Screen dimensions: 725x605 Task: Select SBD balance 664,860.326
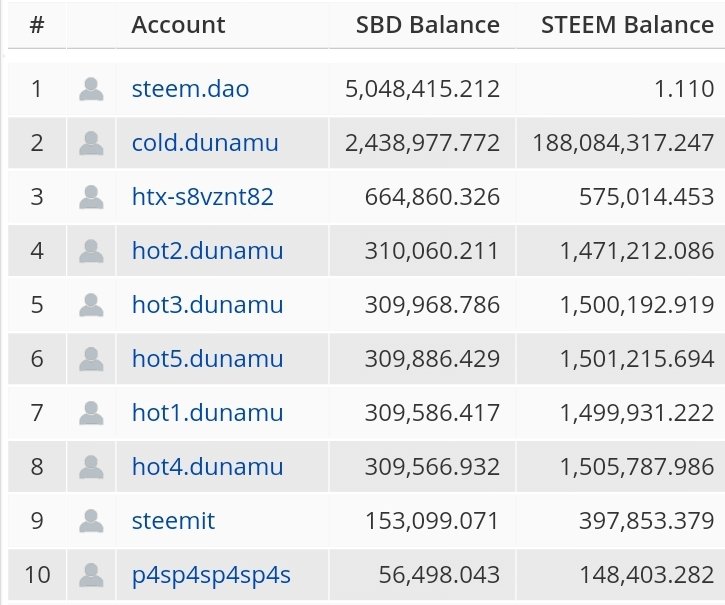click(x=432, y=197)
